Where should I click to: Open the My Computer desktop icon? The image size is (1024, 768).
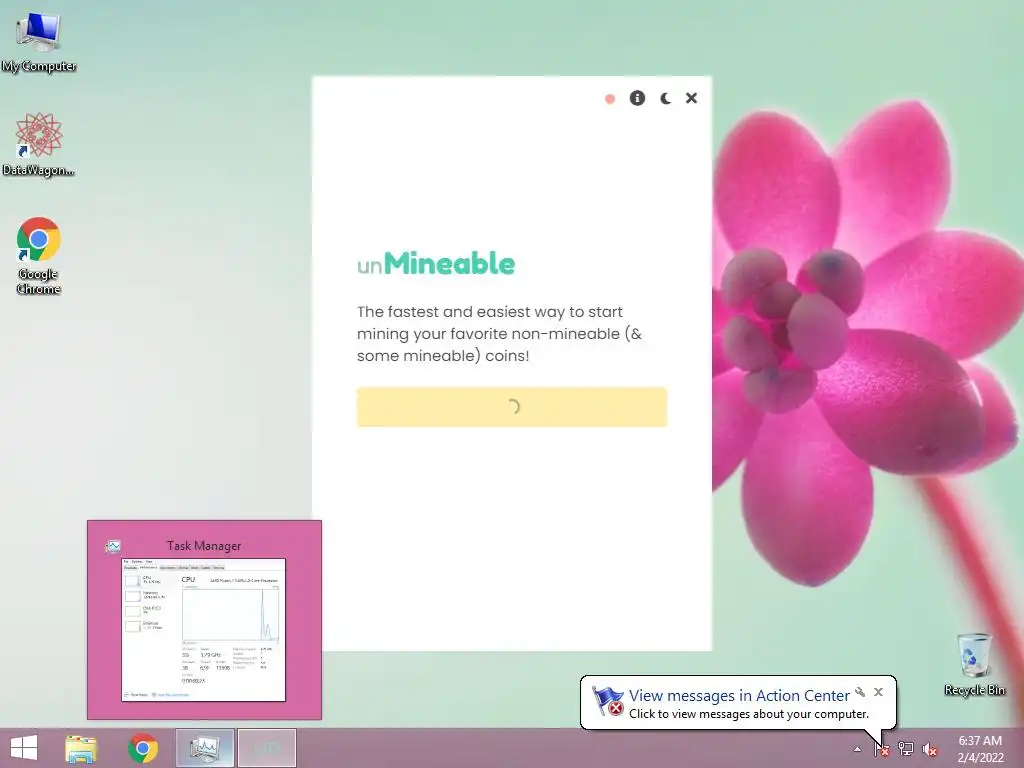39,43
